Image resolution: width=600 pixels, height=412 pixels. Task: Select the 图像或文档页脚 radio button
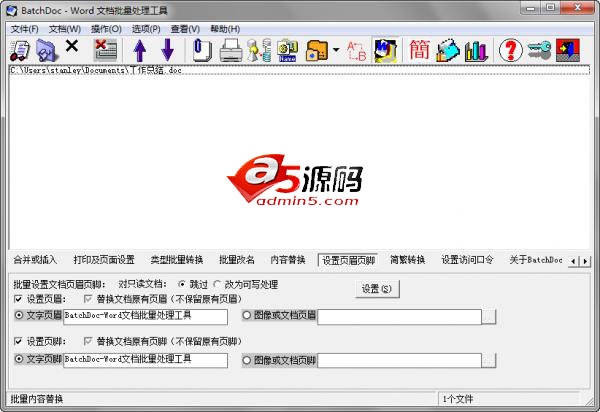coord(246,360)
